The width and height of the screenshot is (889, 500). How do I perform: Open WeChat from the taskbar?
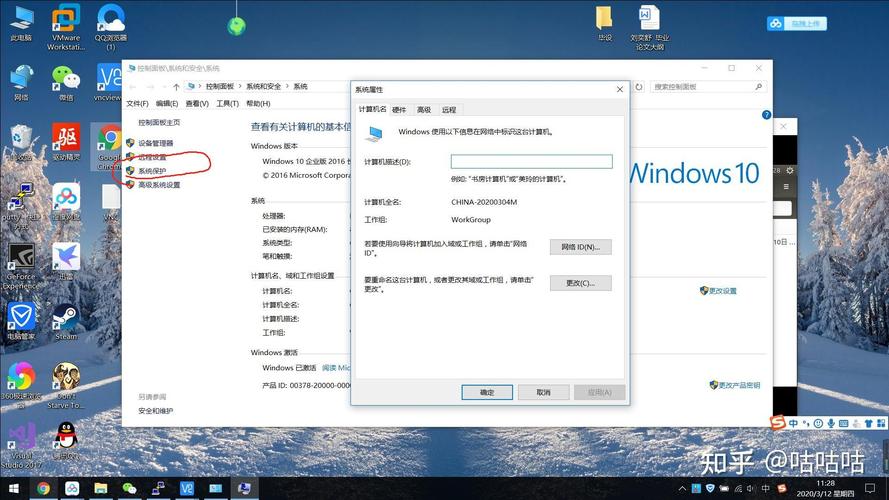click(129, 488)
